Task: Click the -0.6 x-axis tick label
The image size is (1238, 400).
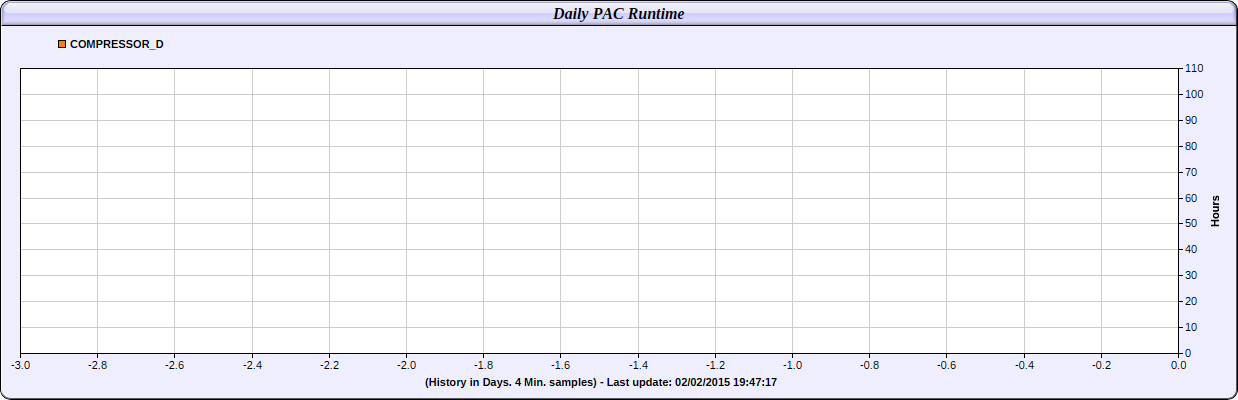Action: 946,366
